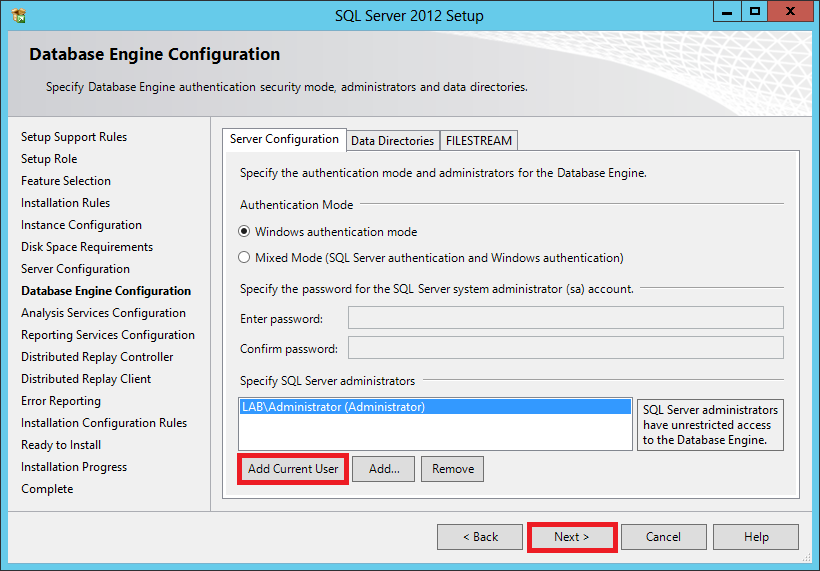Click the Add Current User button
The height and width of the screenshot is (571, 820).
click(x=293, y=469)
